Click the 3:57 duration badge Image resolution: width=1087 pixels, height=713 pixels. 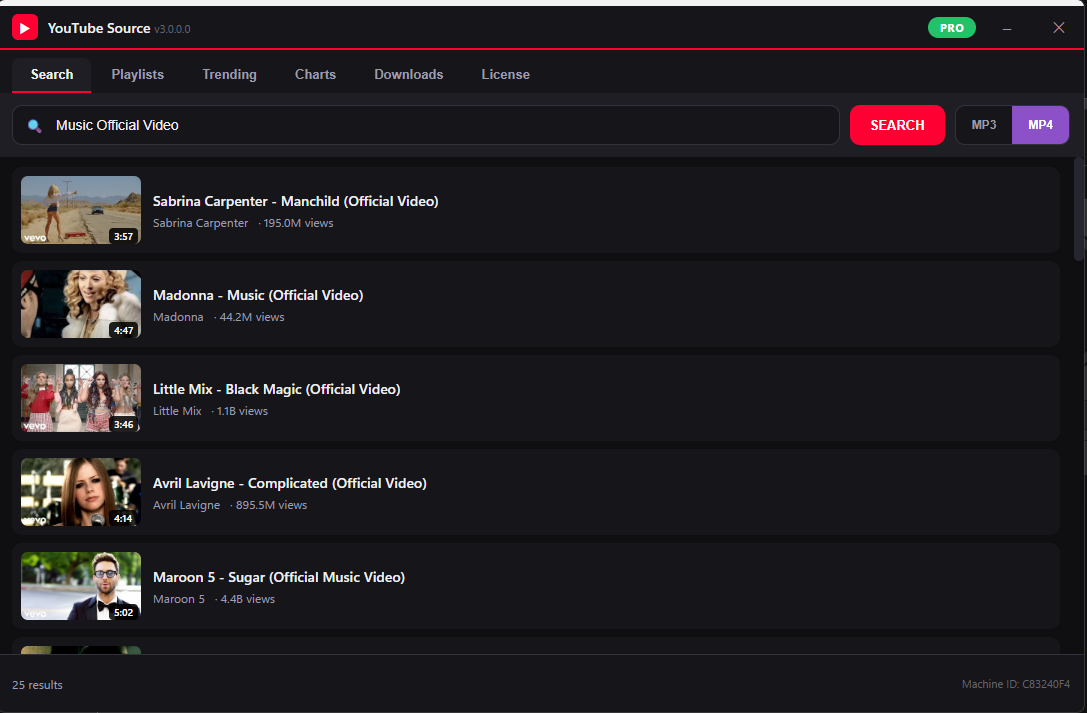coord(123,236)
